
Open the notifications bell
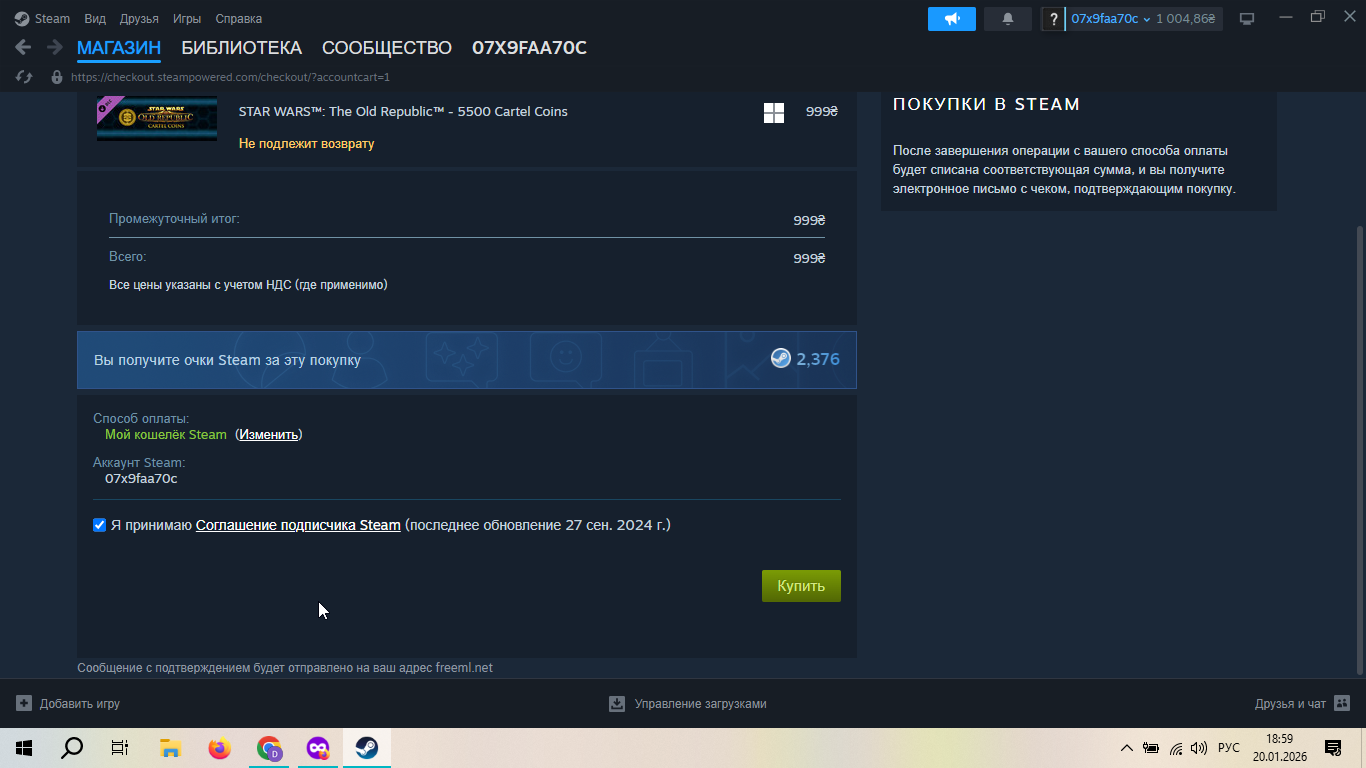point(1008,18)
